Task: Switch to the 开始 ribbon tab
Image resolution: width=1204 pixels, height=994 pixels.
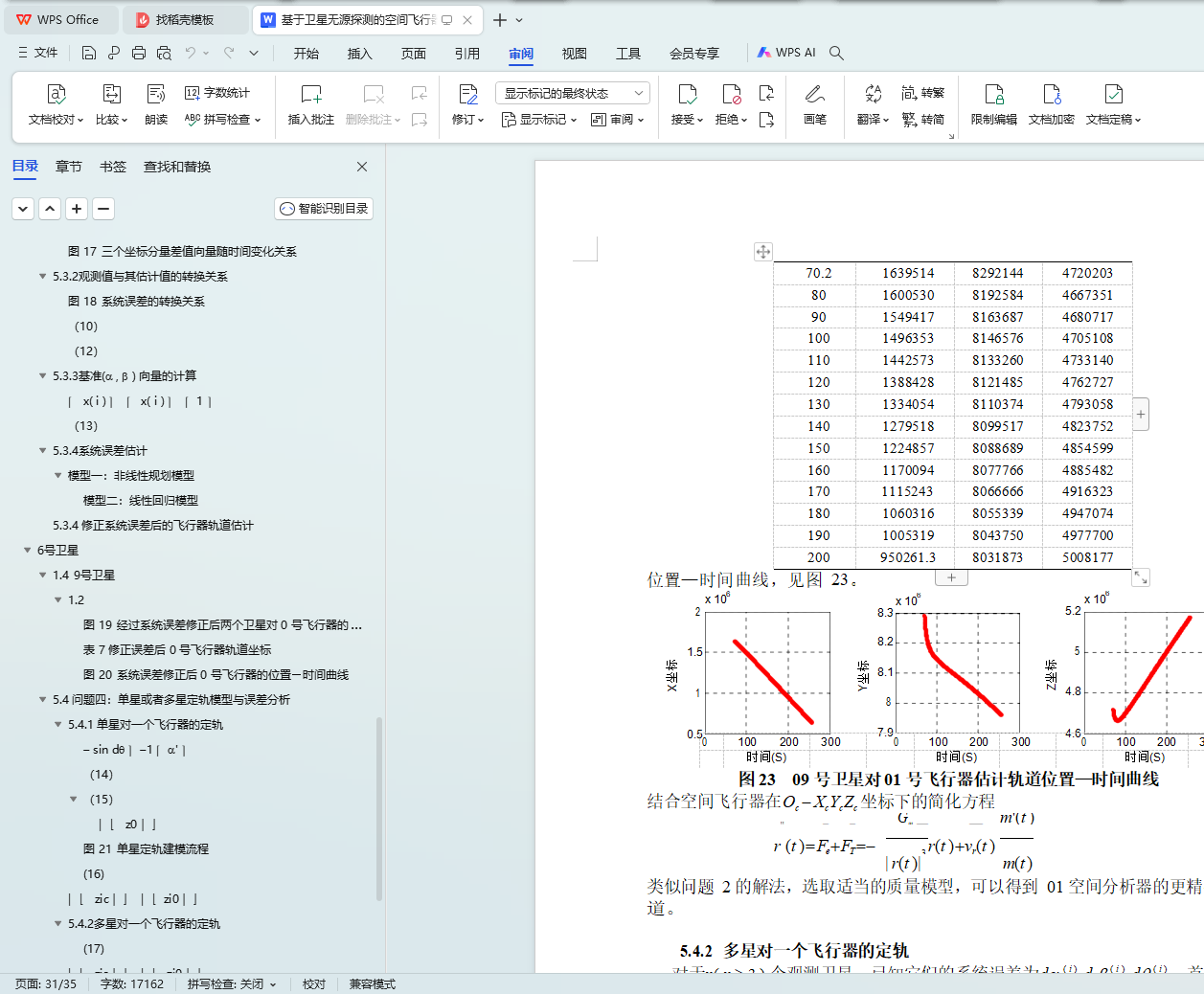Action: click(307, 54)
